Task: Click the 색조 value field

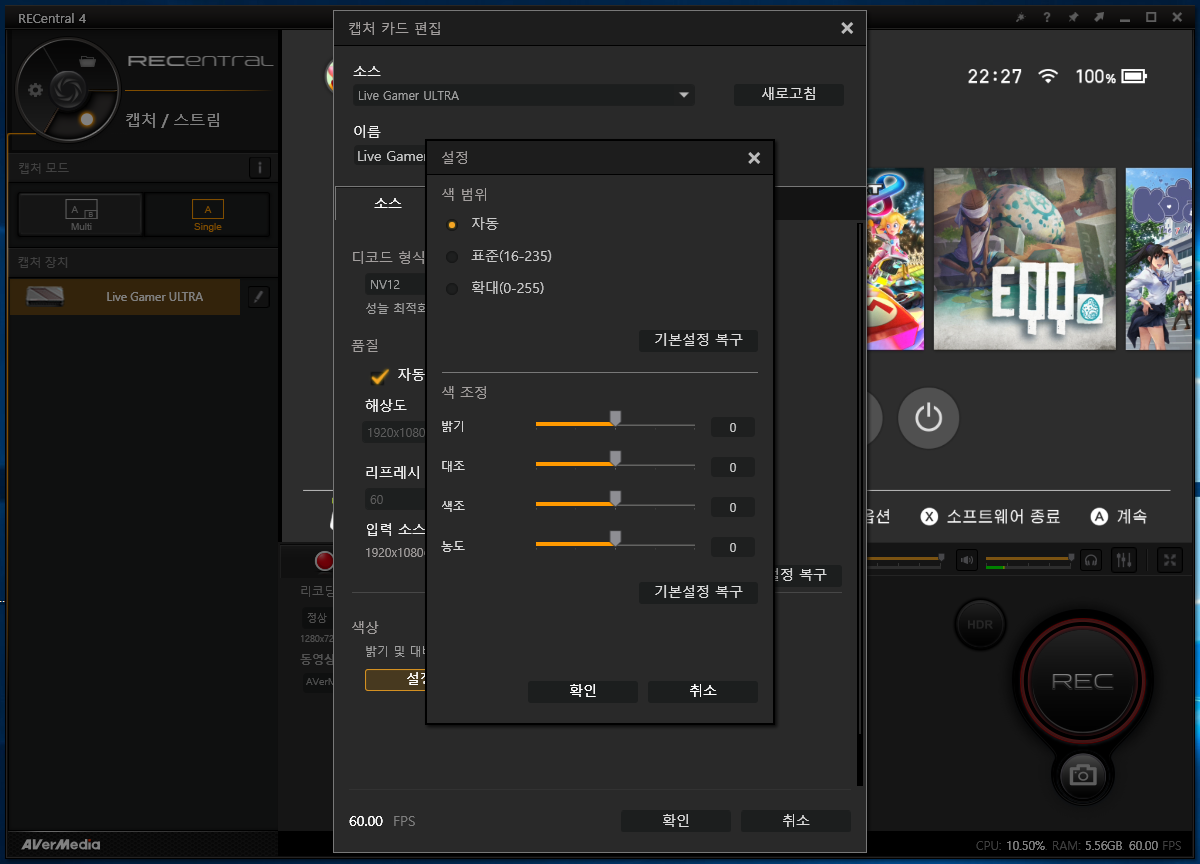Action: 733,507
